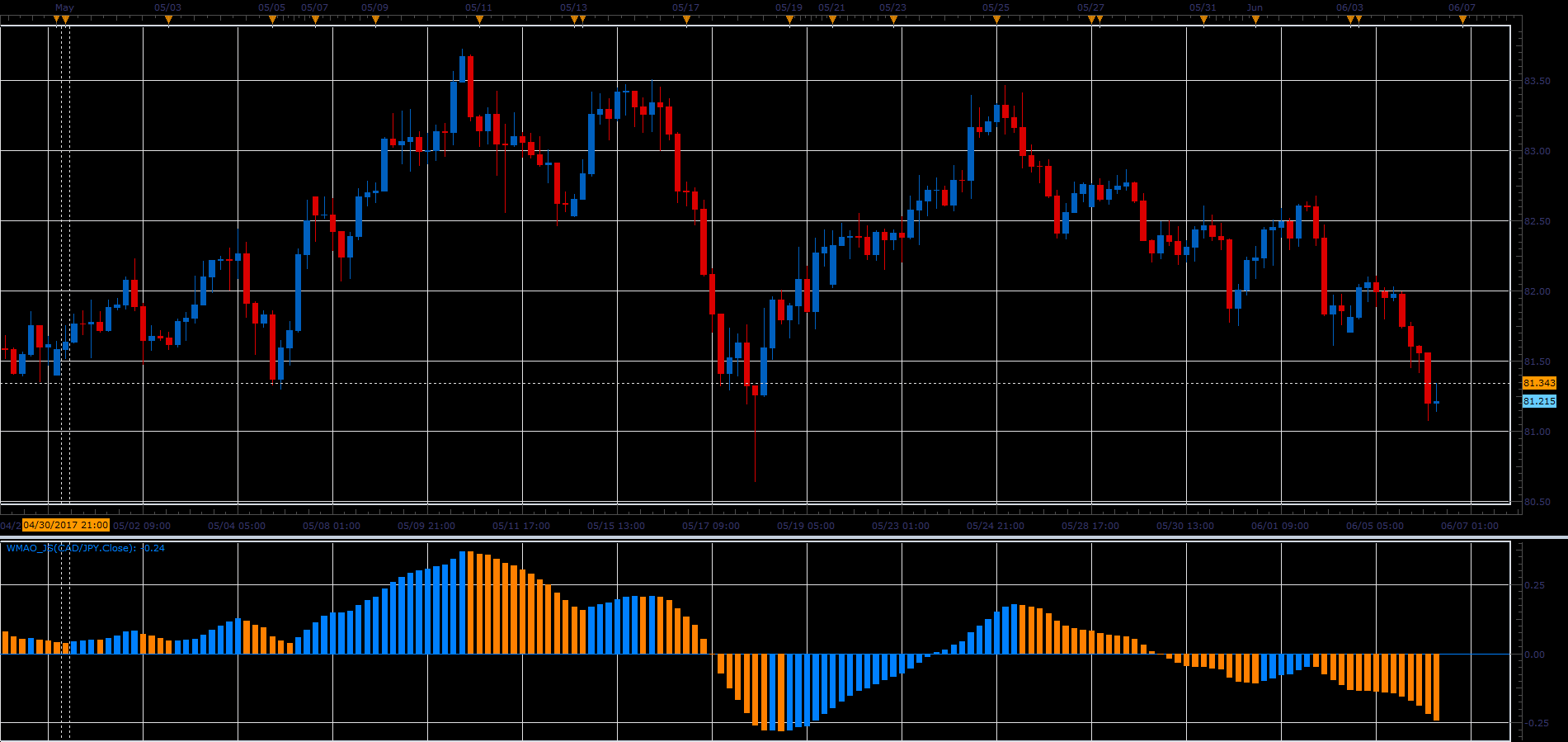Click the 05/17 09:00 time axis label
This screenshot has height=742, width=1568.
point(711,526)
